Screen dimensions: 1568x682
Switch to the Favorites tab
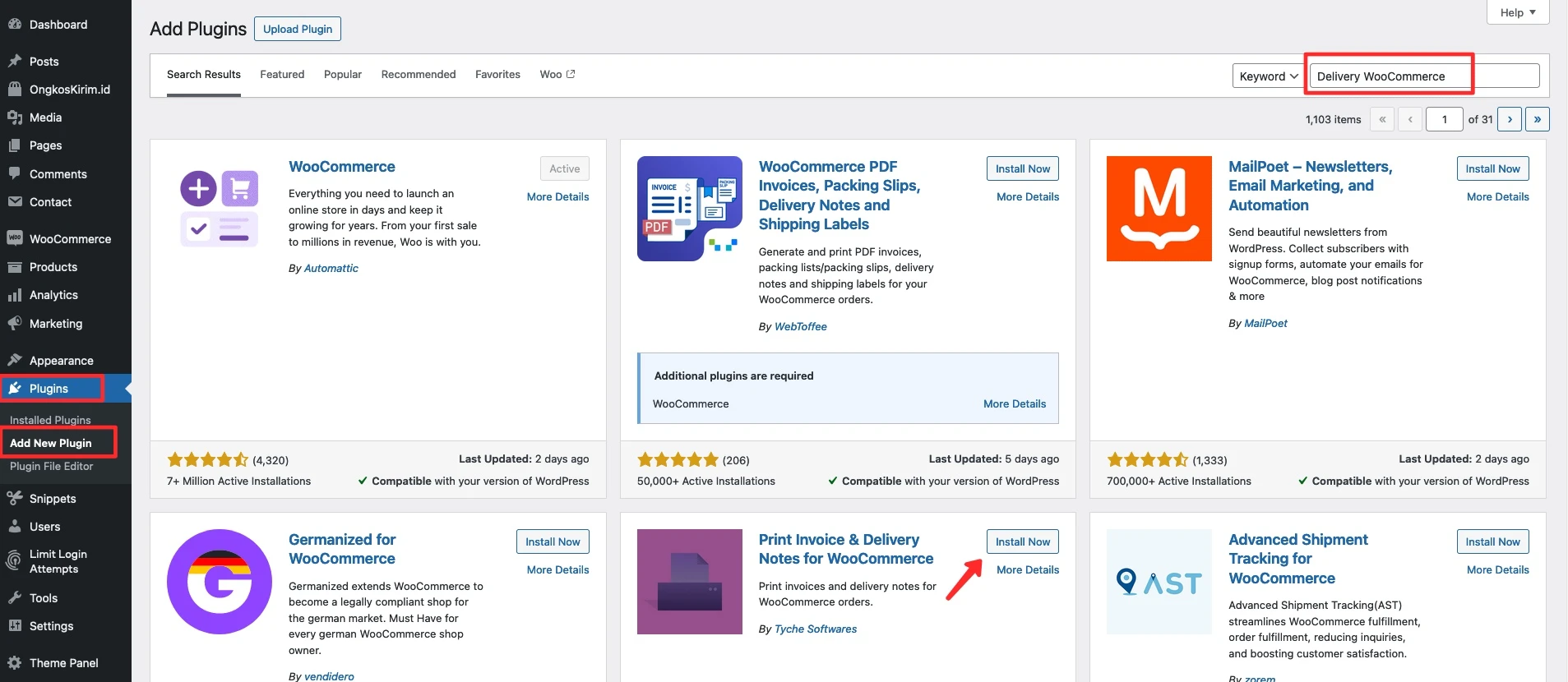click(x=497, y=74)
